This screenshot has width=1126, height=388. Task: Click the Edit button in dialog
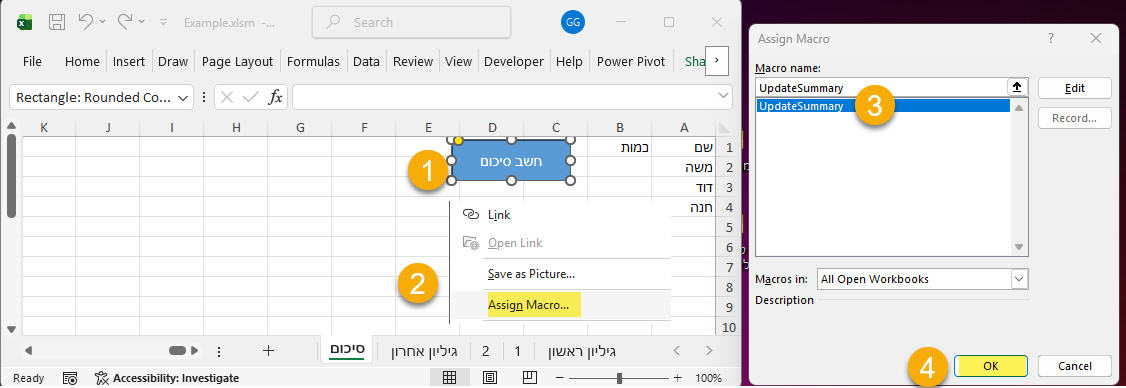pyautogui.click(x=1074, y=88)
